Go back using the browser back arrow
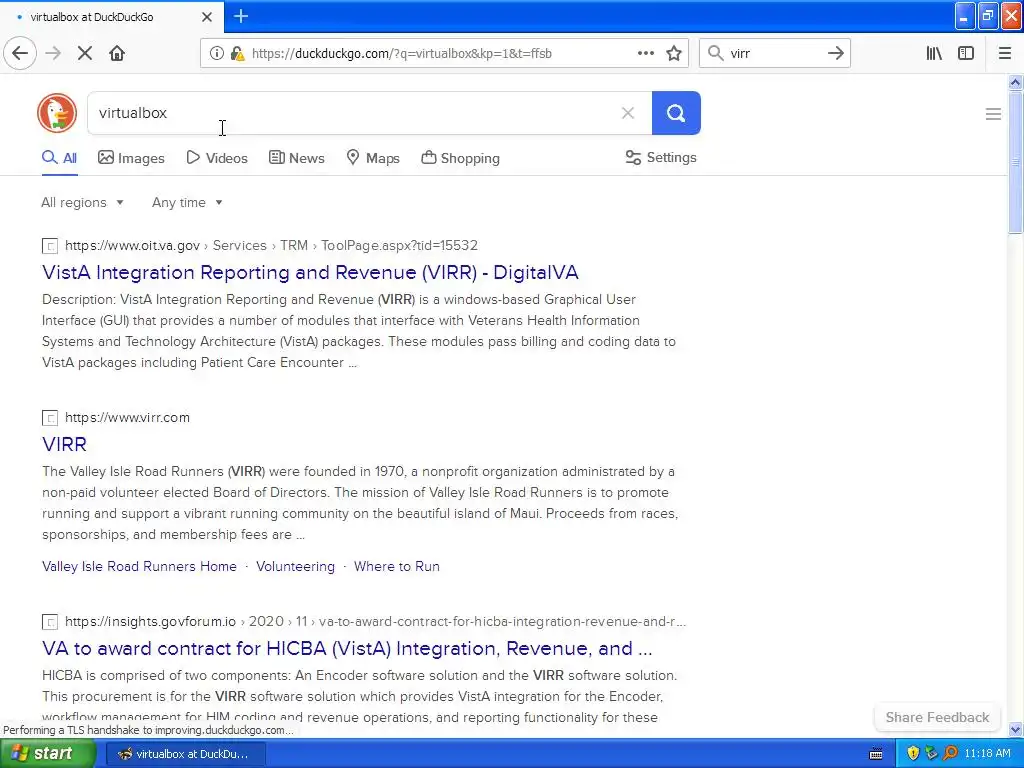The width and height of the screenshot is (1024, 768). (20, 54)
